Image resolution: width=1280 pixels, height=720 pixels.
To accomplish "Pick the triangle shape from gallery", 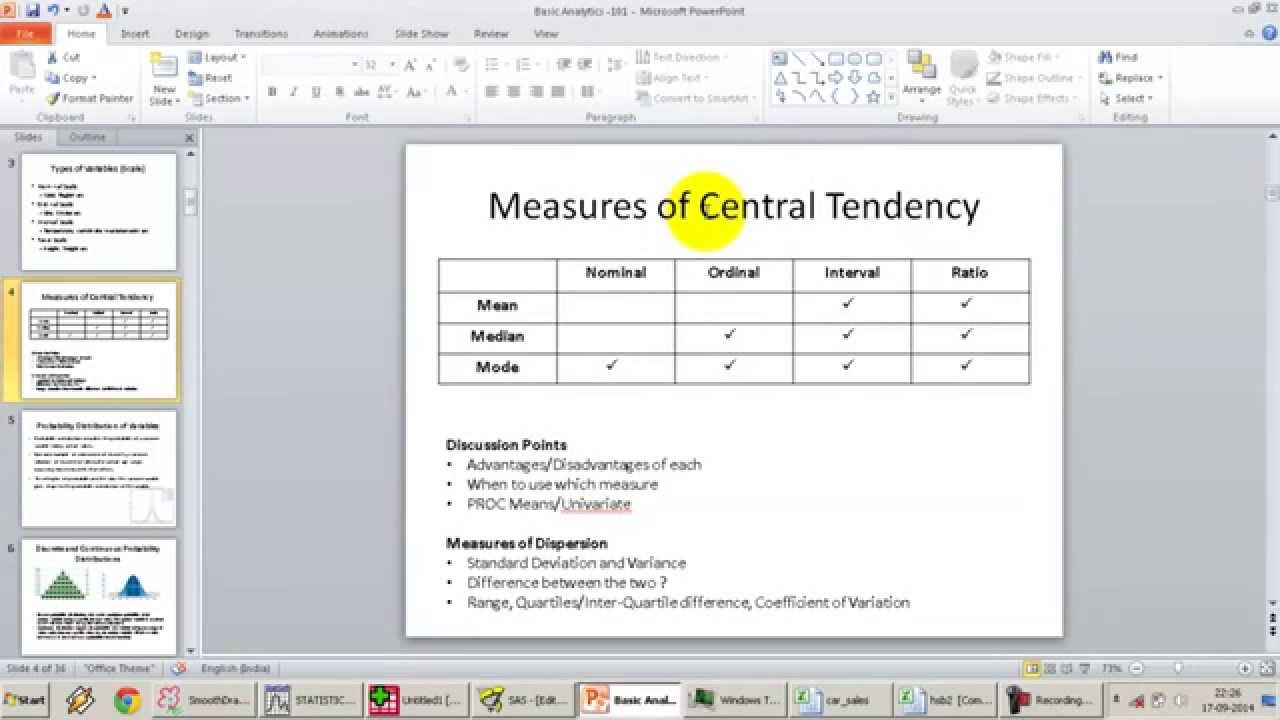I will pos(780,78).
